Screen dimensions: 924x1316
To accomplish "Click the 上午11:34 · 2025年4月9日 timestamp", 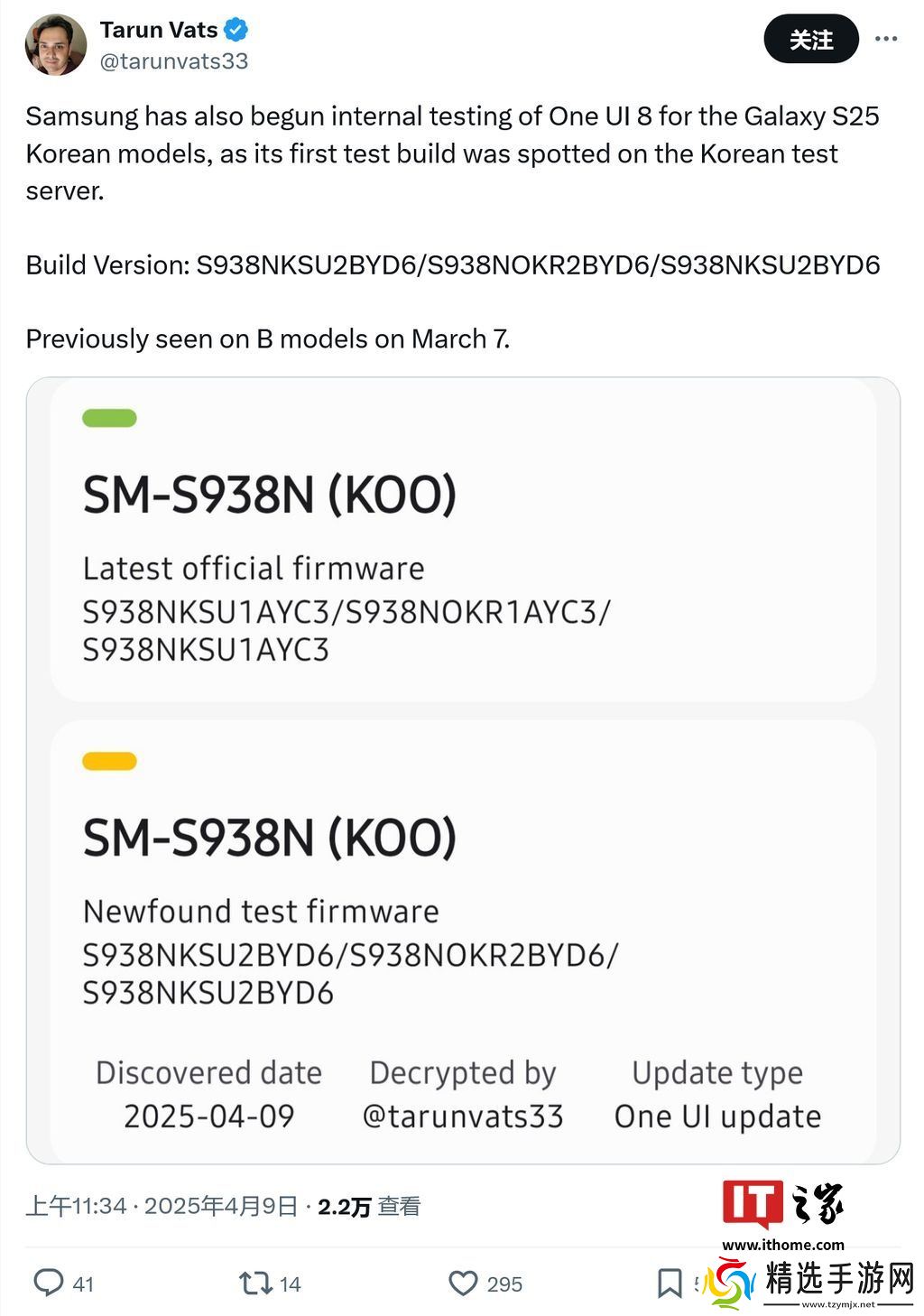I will (162, 1207).
